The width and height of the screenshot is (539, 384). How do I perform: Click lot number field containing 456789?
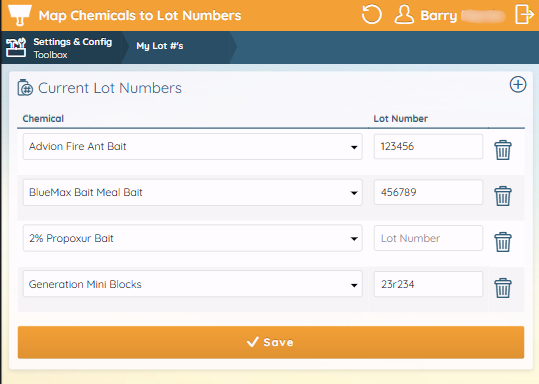click(x=428, y=192)
